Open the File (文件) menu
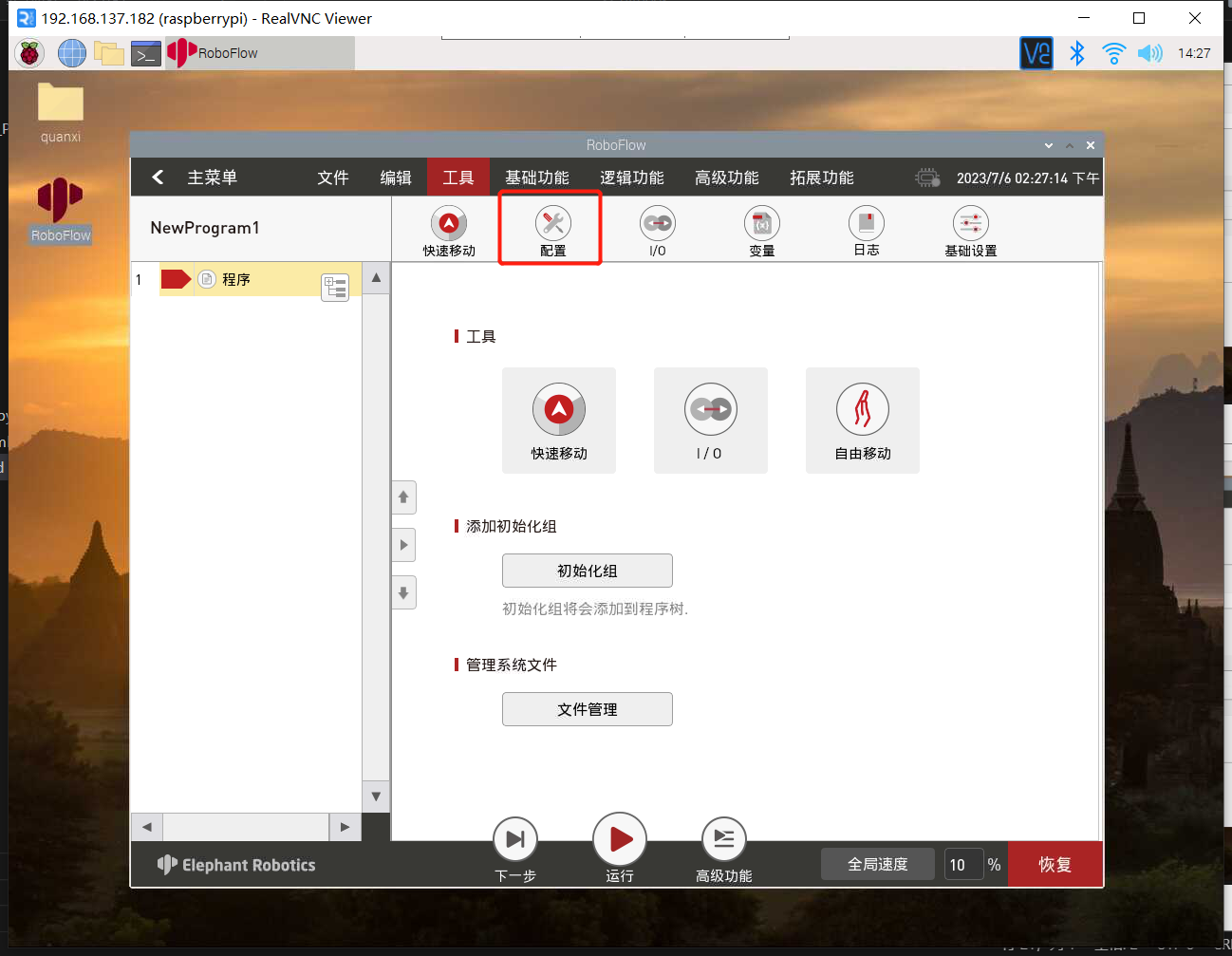1232x956 pixels. tap(332, 178)
